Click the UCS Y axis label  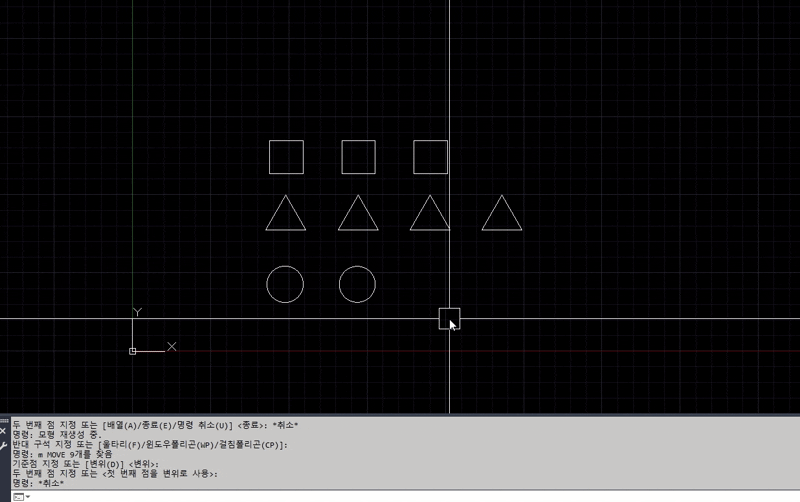tap(137, 312)
